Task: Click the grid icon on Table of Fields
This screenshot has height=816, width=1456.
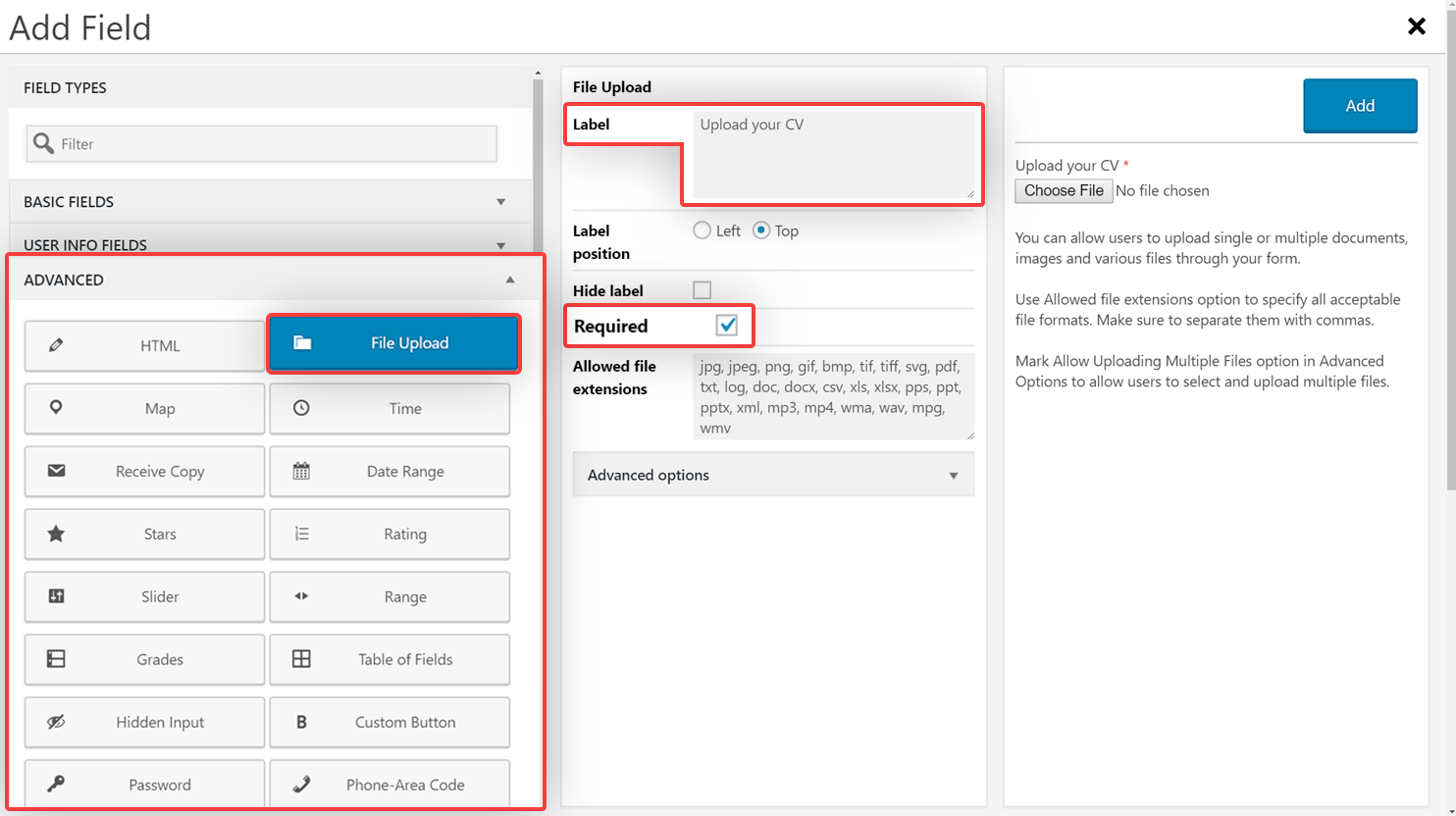Action: [301, 659]
